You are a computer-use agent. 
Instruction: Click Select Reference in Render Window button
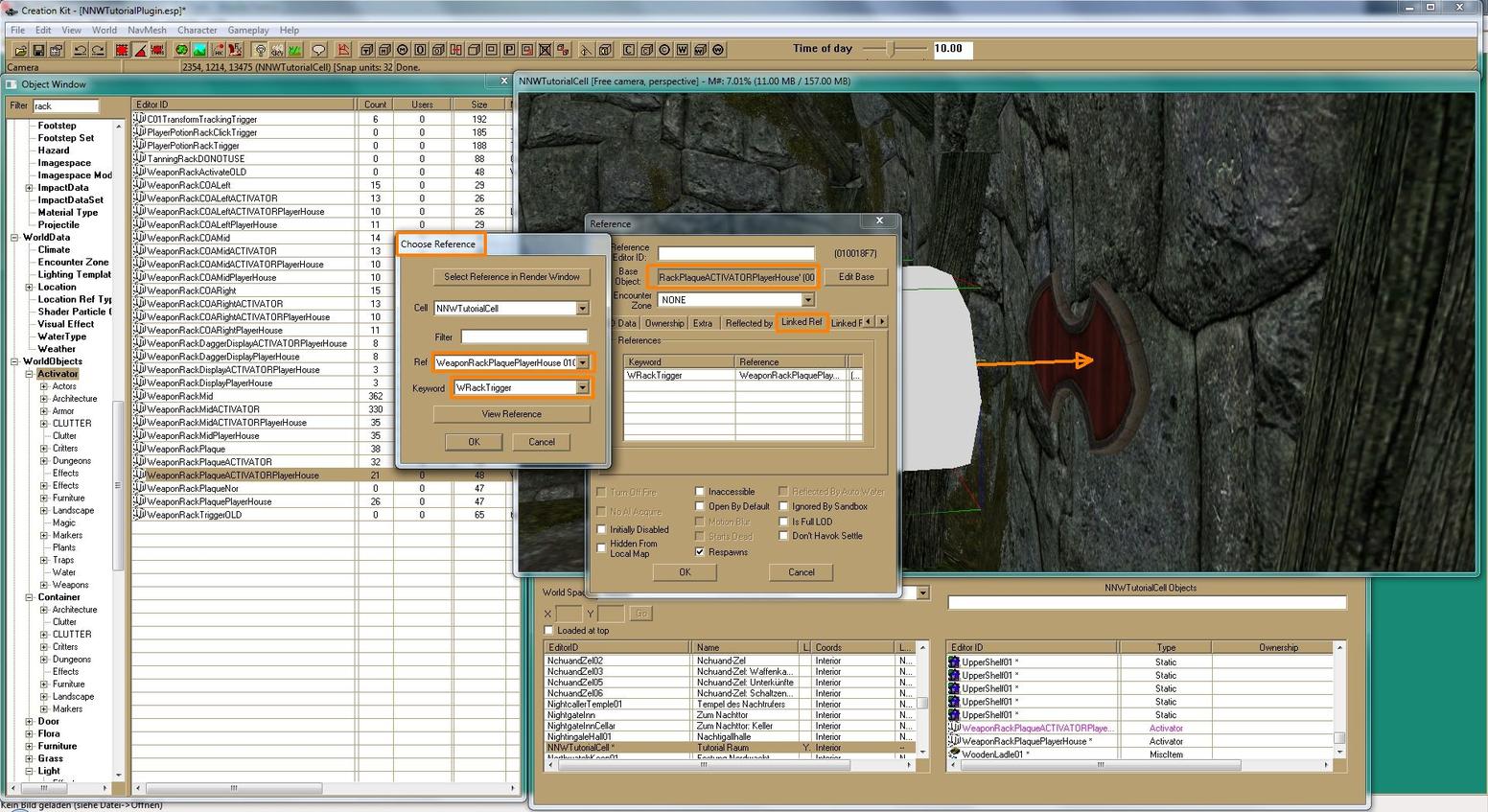(x=511, y=277)
